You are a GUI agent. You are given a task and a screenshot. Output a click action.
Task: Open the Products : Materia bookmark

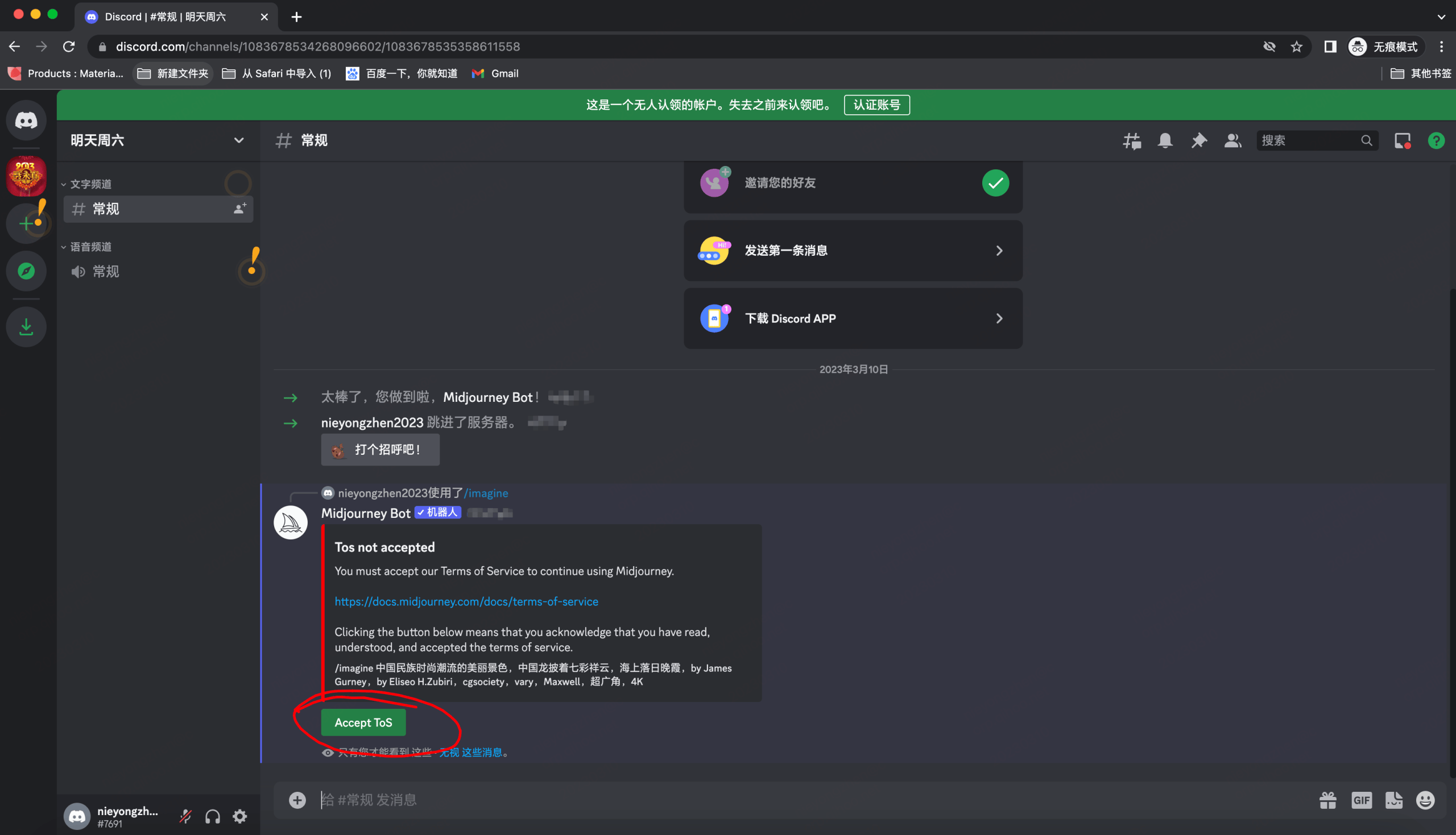(66, 73)
